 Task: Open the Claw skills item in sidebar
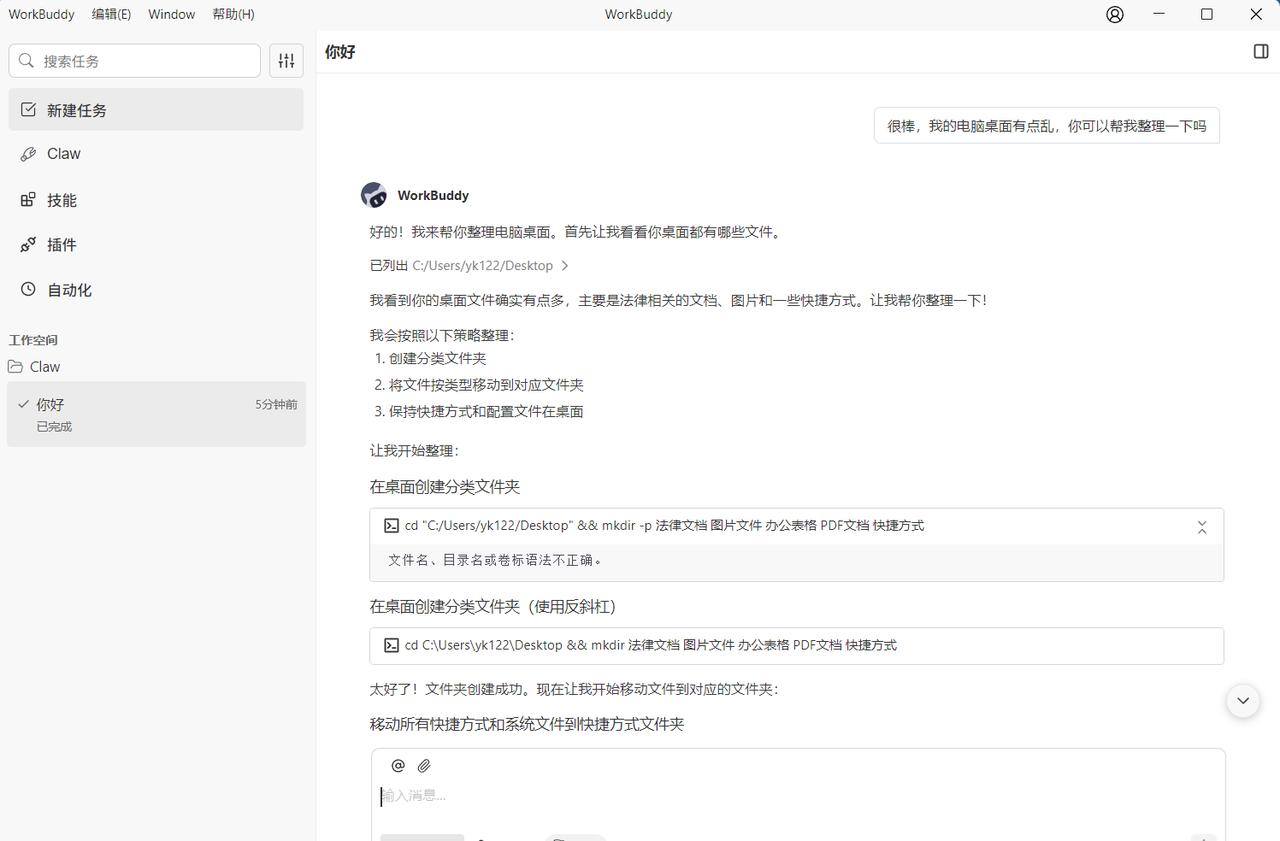point(62,153)
